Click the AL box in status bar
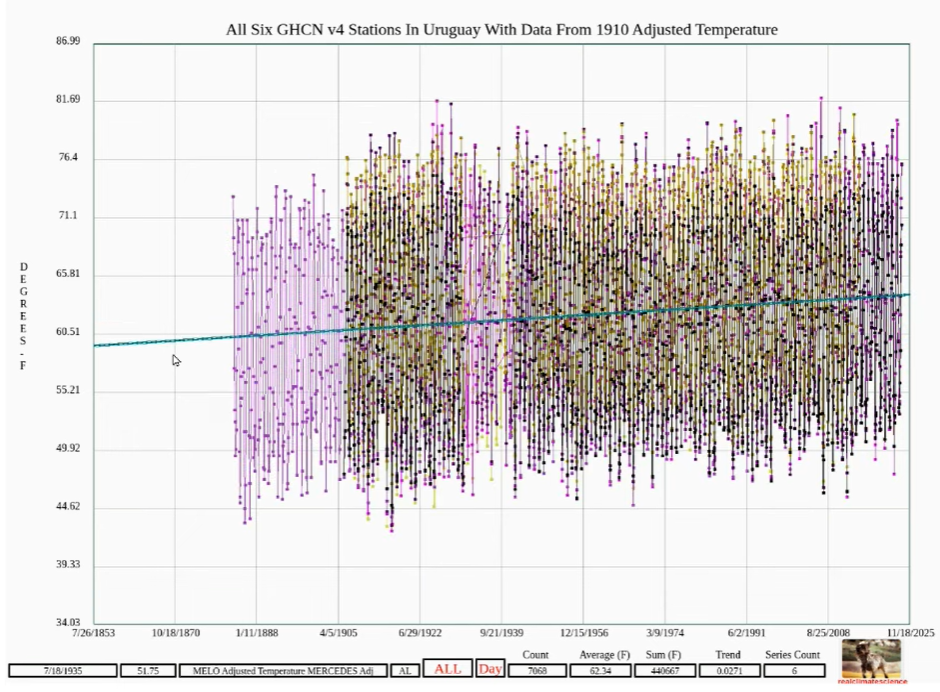 click(x=404, y=670)
